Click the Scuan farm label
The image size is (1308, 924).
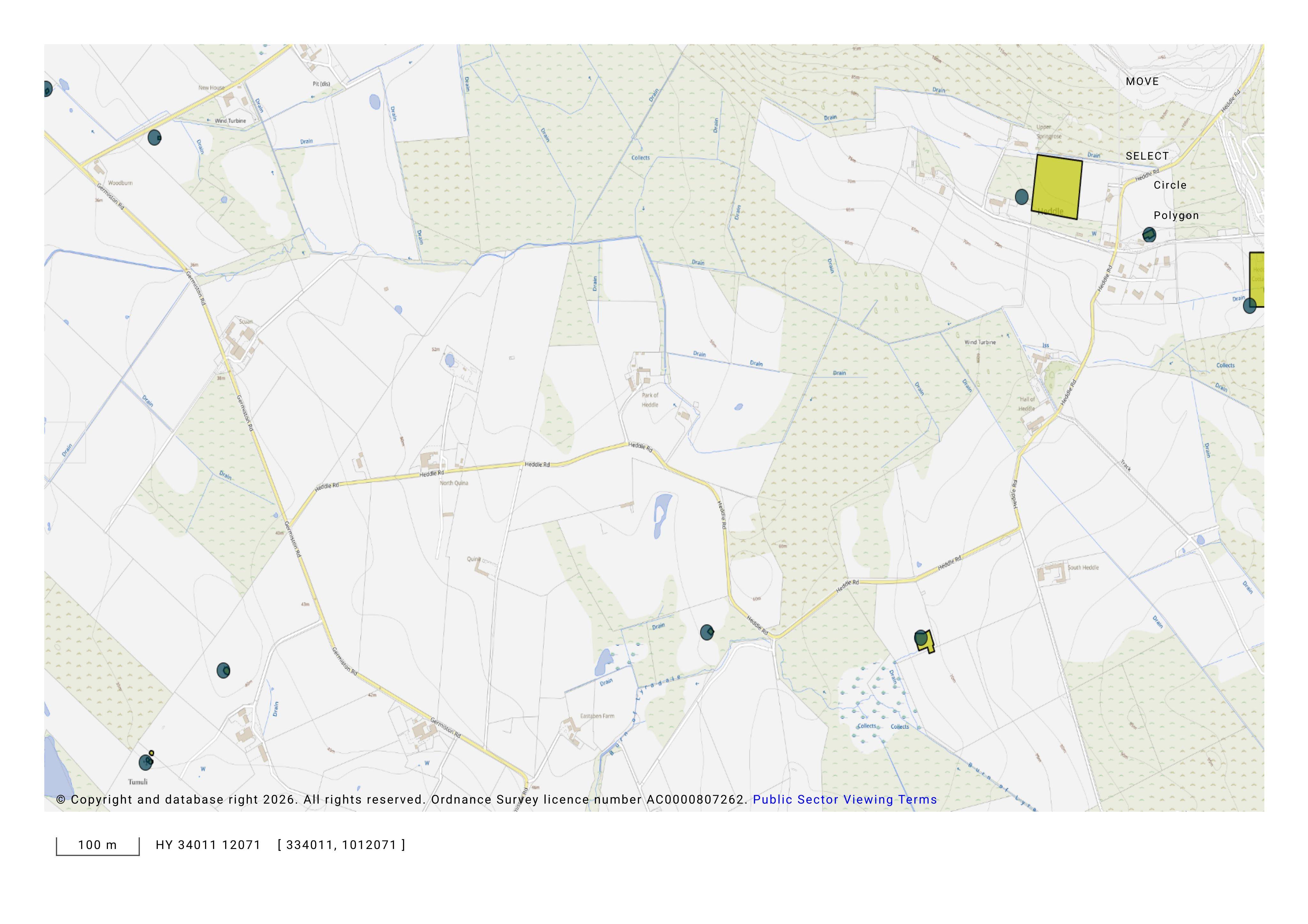246,322
